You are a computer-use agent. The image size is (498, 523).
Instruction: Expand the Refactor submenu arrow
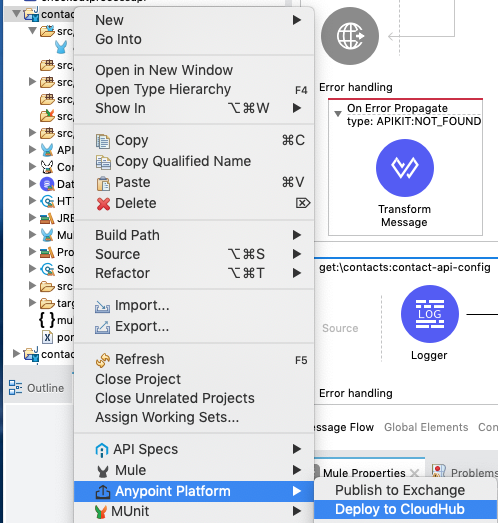pos(297,273)
